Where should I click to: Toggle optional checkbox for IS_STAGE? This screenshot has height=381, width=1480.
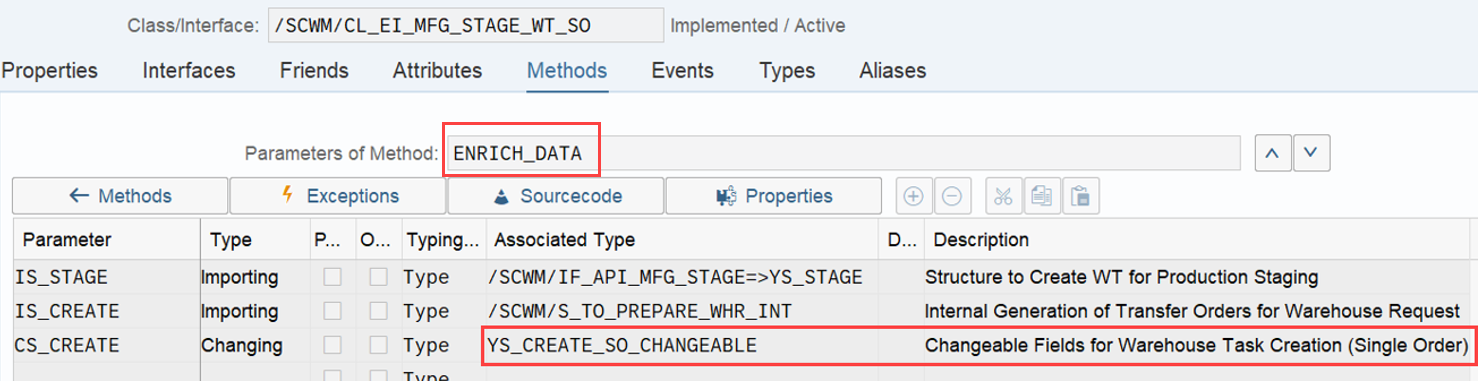[x=378, y=277]
